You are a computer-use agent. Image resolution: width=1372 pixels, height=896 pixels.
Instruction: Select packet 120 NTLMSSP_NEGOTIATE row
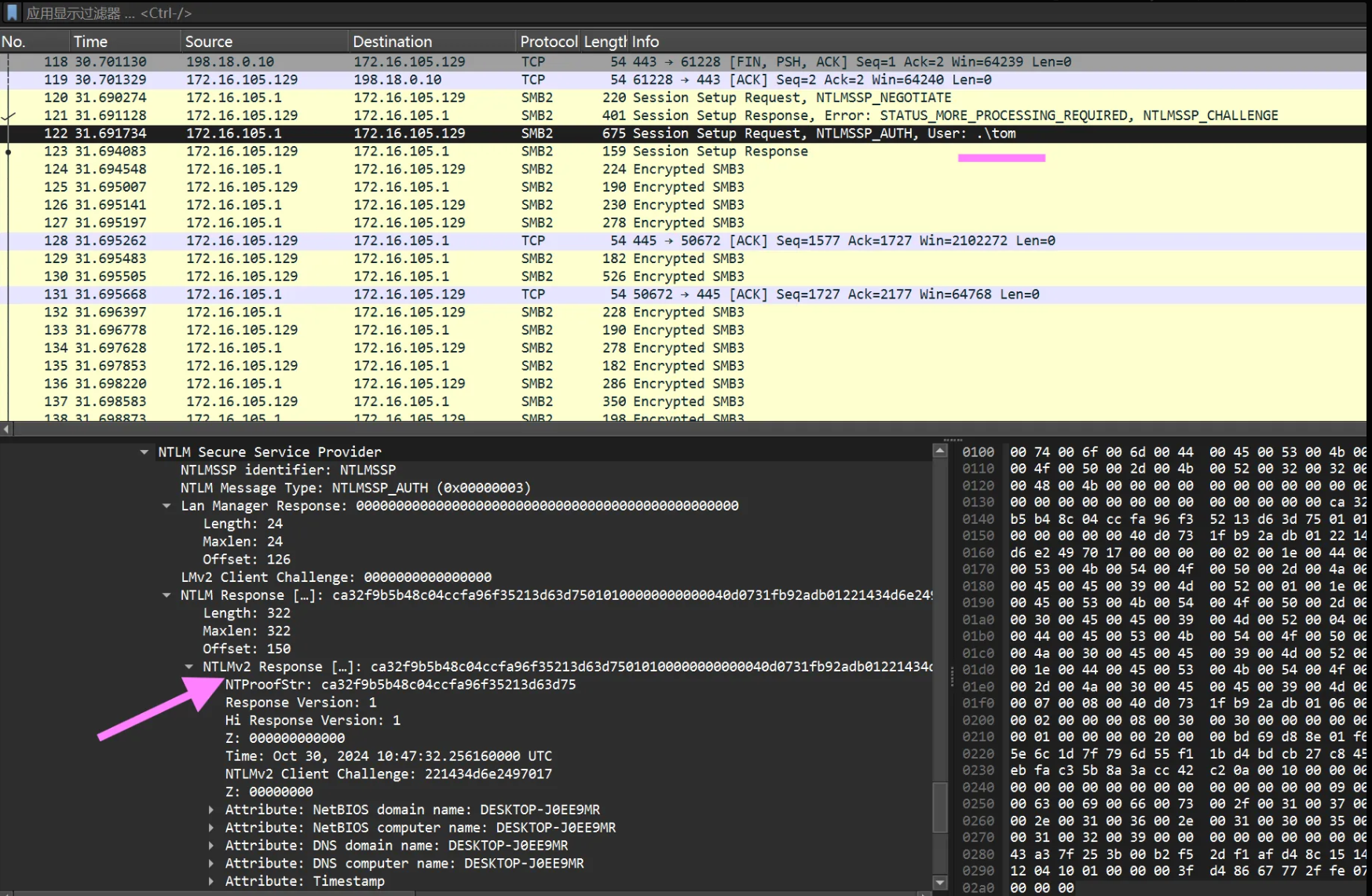[683, 98]
